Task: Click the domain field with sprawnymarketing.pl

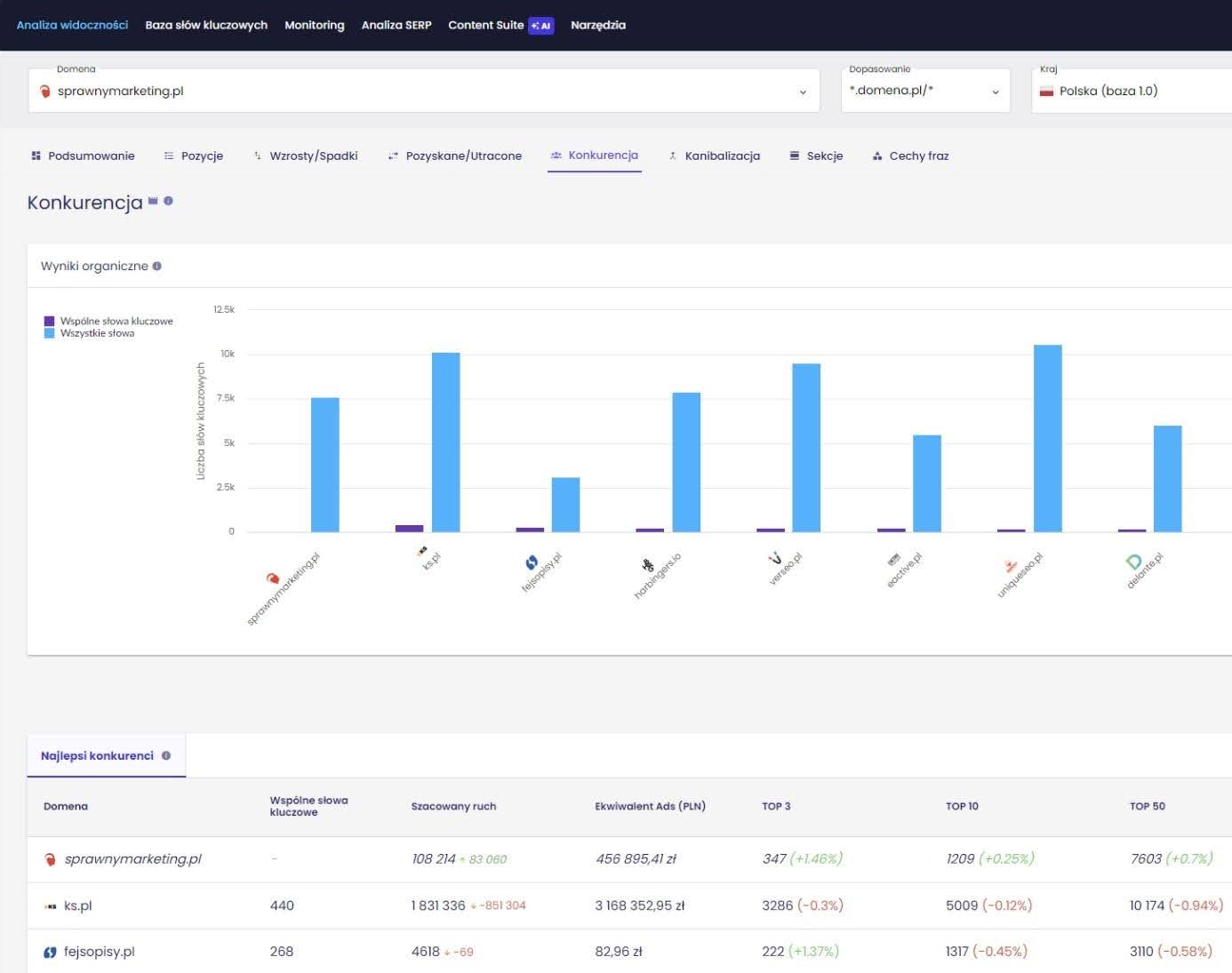Action: coord(424,91)
